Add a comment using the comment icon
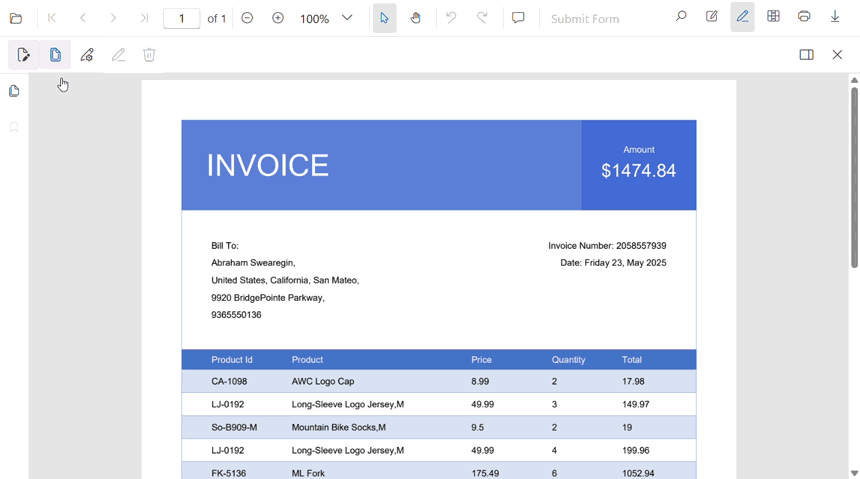The image size is (860, 479). [x=518, y=18]
